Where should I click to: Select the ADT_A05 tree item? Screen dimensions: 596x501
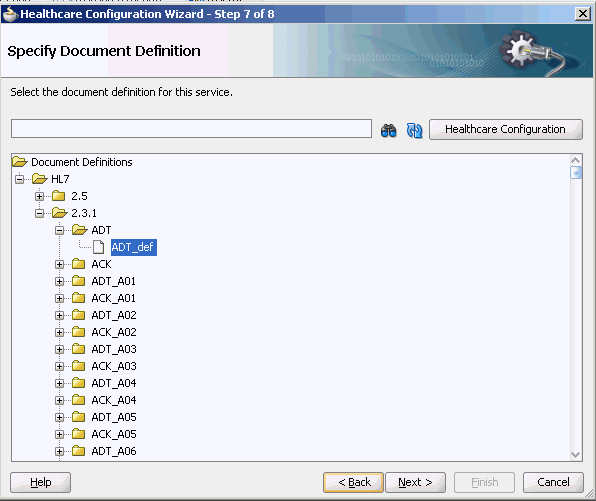(114, 417)
